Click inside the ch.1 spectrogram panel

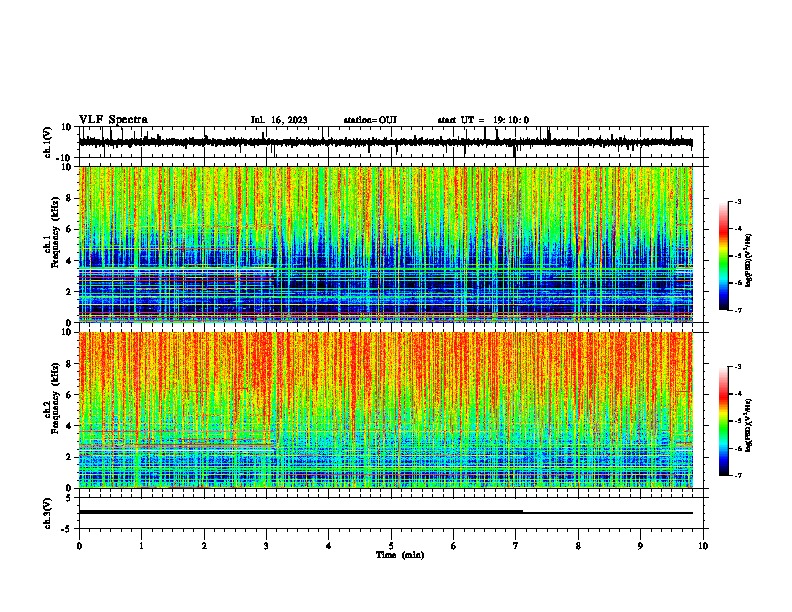(x=385, y=244)
